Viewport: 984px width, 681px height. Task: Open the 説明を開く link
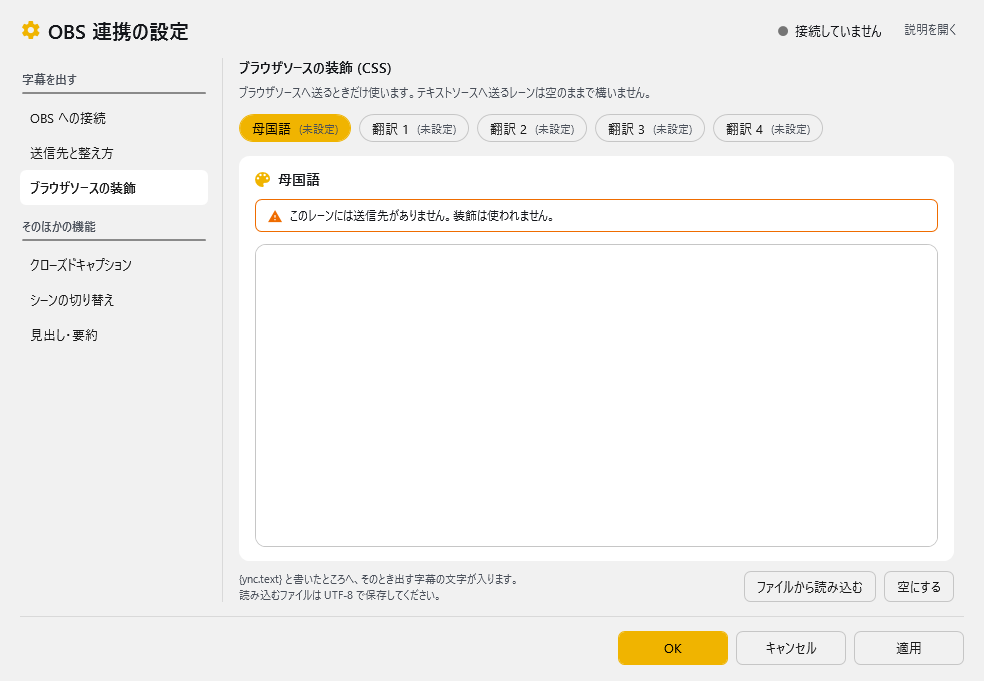coord(931,29)
